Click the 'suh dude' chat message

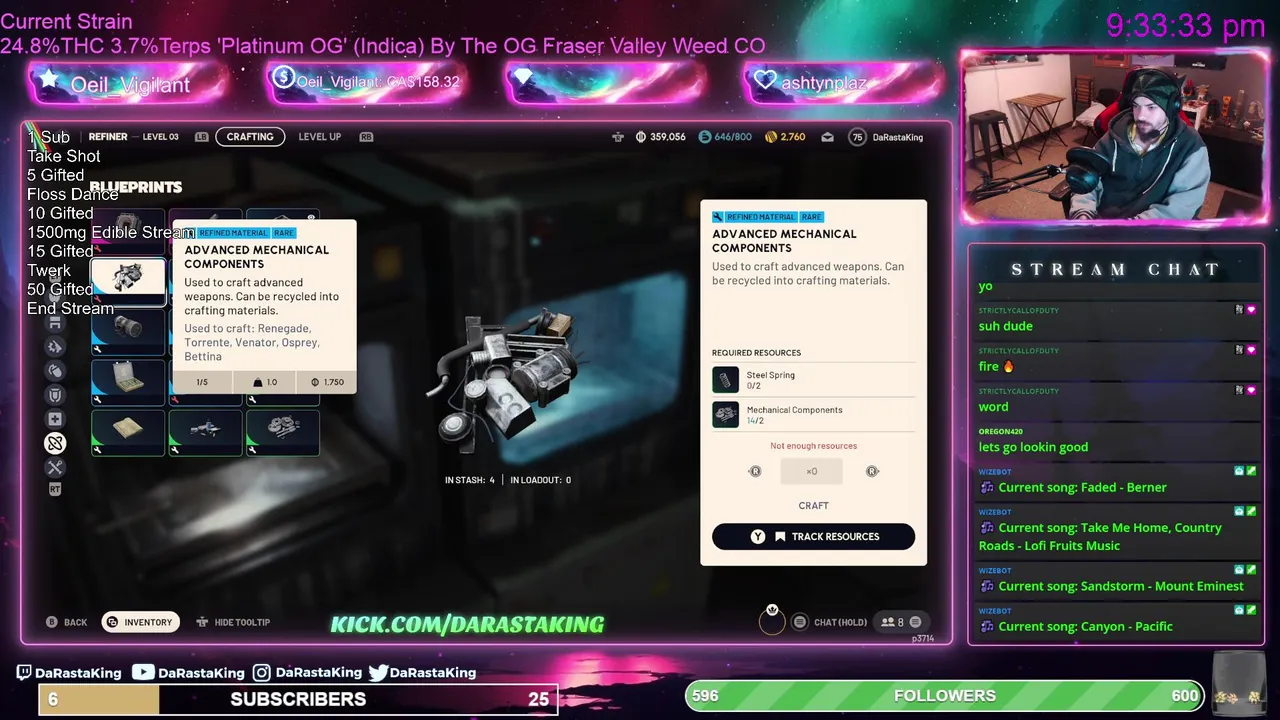(x=1005, y=326)
